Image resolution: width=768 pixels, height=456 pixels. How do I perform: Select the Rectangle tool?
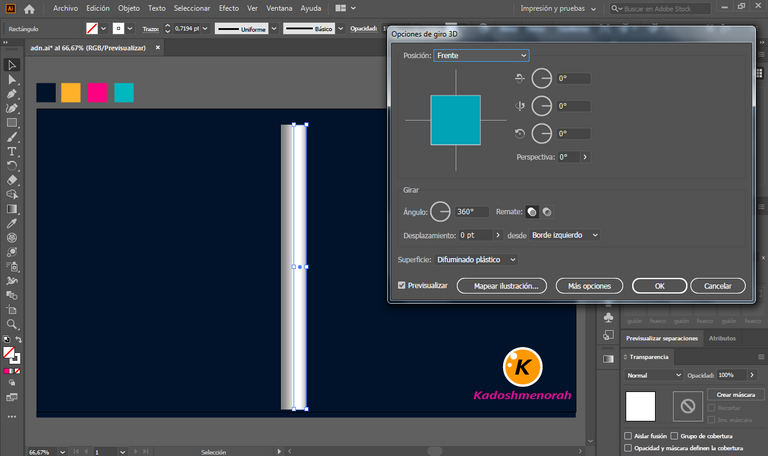click(x=12, y=122)
